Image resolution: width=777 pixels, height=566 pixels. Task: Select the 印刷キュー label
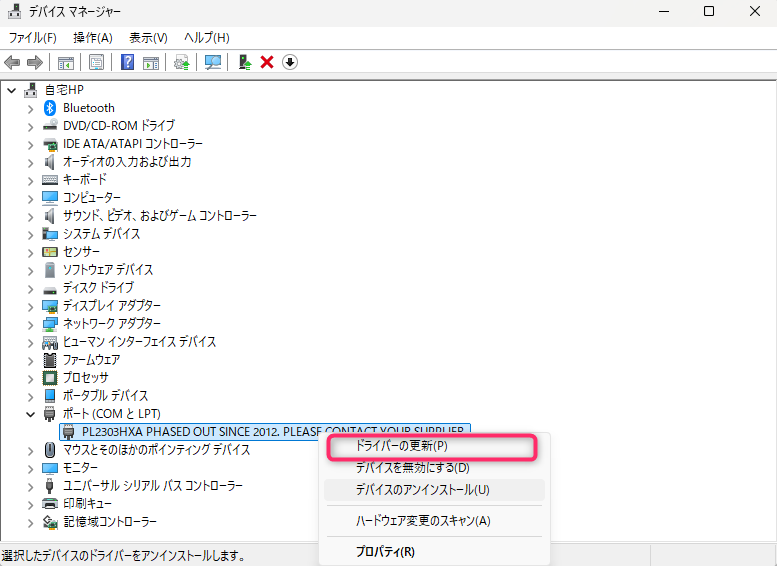[87, 504]
